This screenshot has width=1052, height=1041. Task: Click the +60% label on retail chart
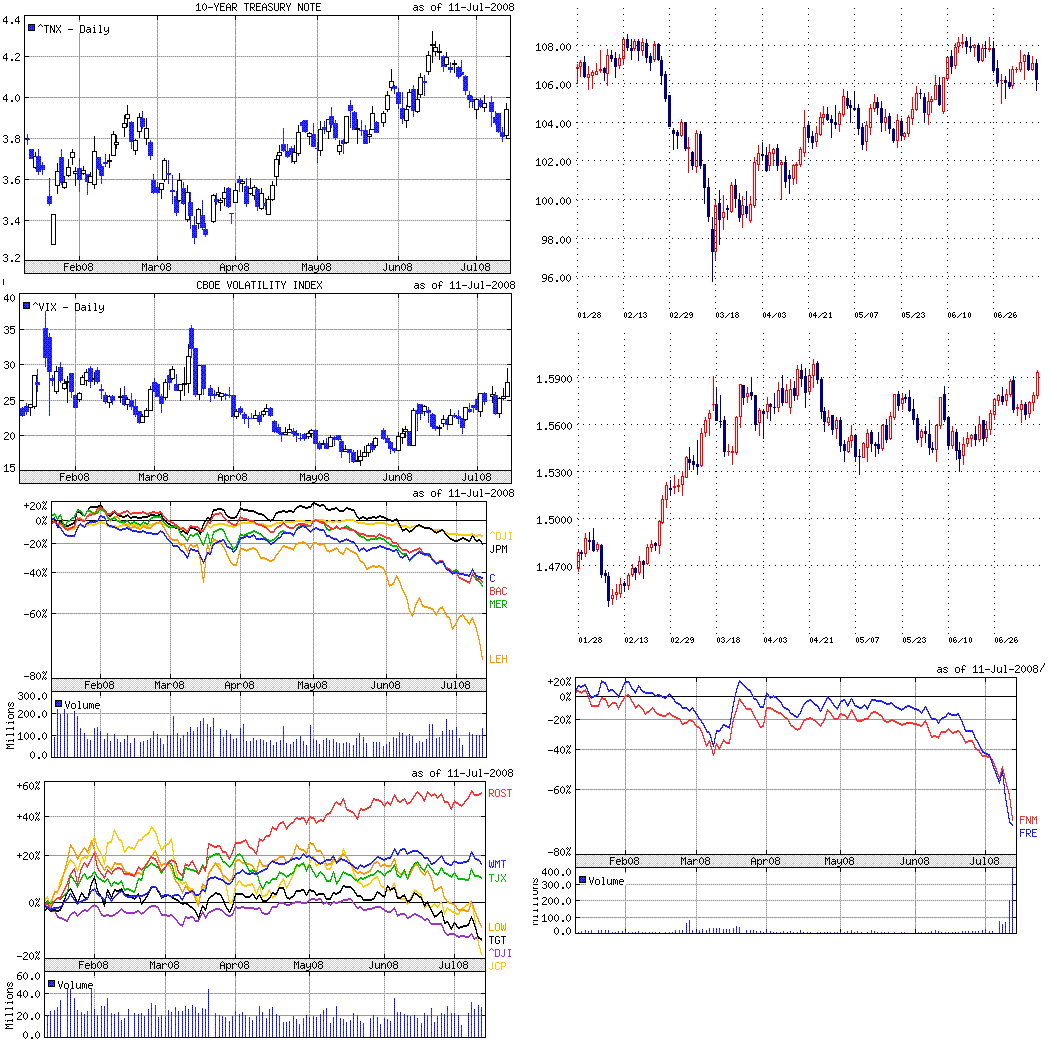(28, 785)
